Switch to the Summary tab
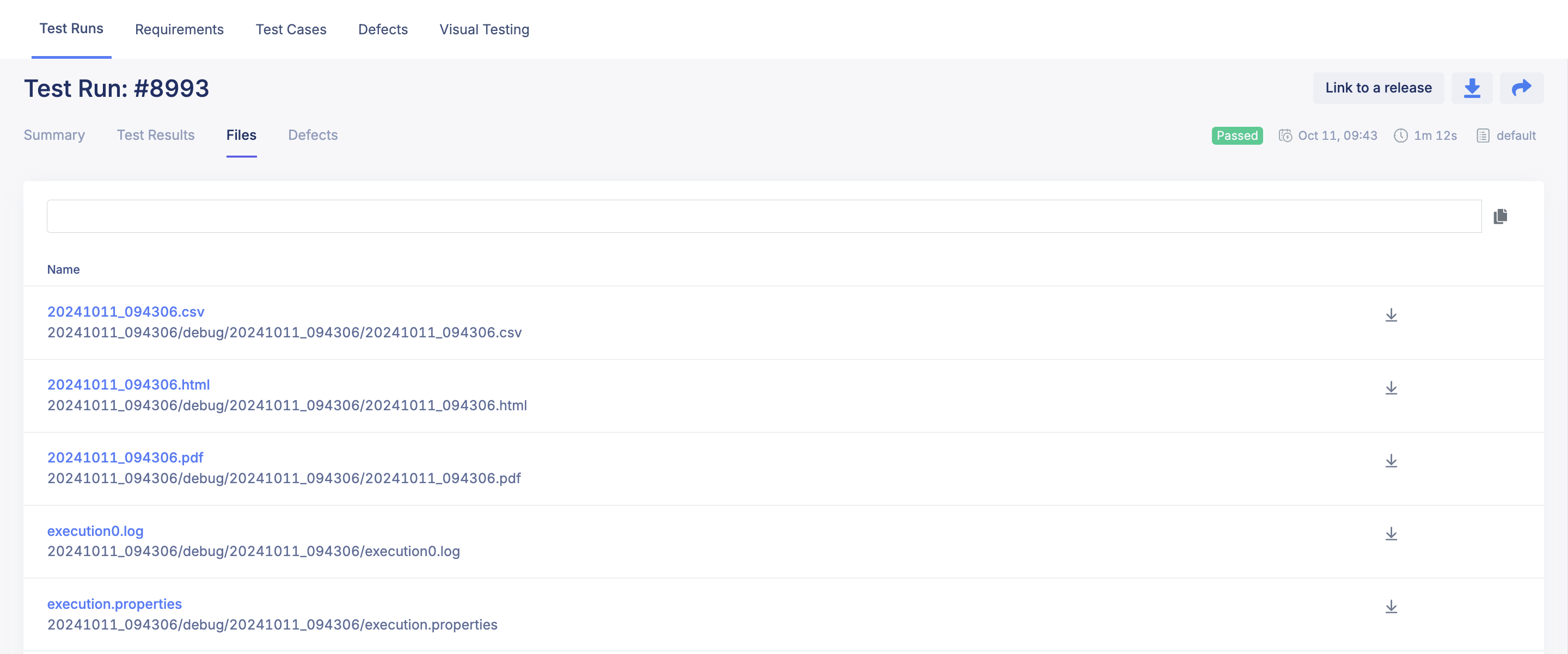 54,135
